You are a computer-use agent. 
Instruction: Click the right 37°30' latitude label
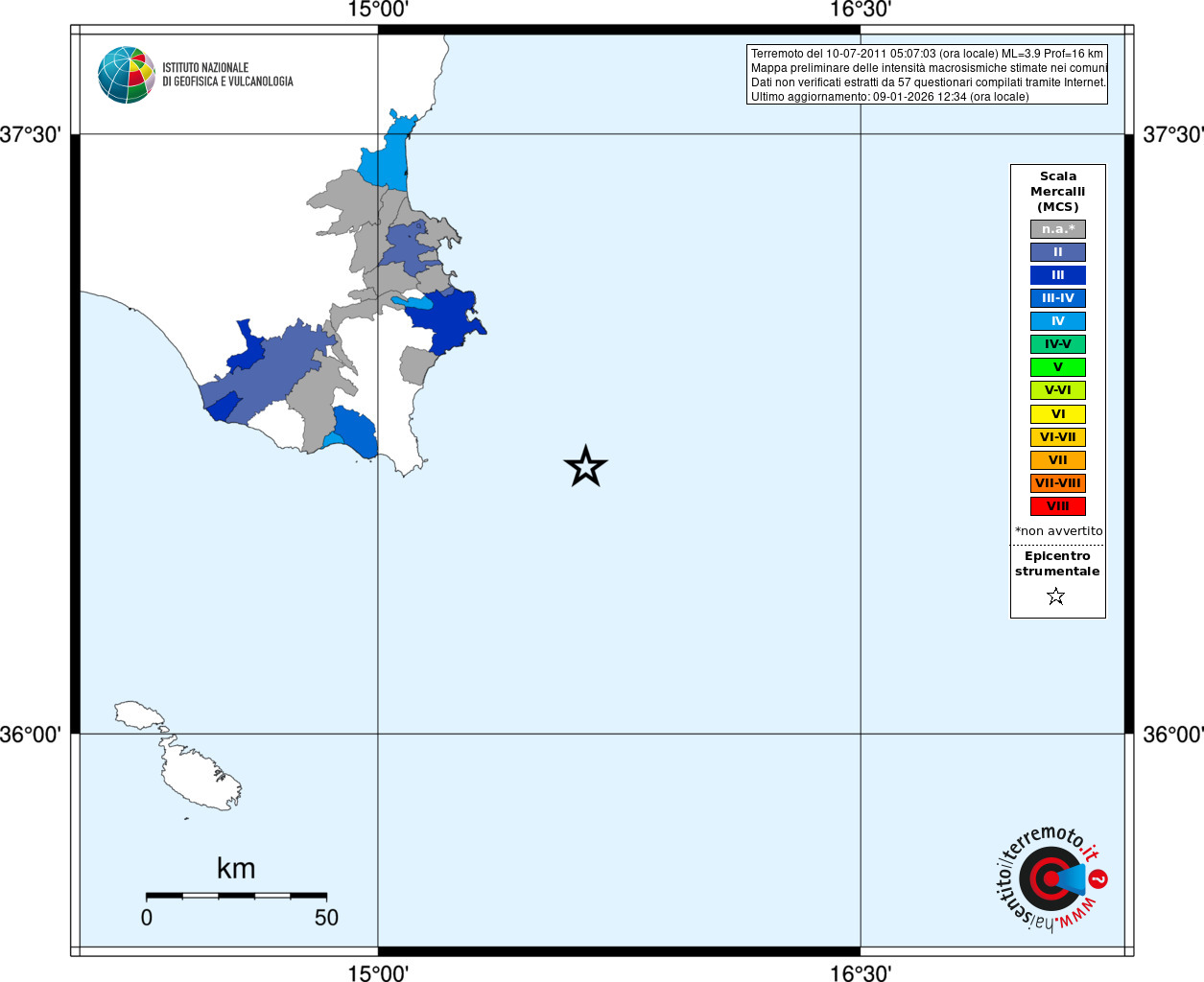click(1173, 134)
